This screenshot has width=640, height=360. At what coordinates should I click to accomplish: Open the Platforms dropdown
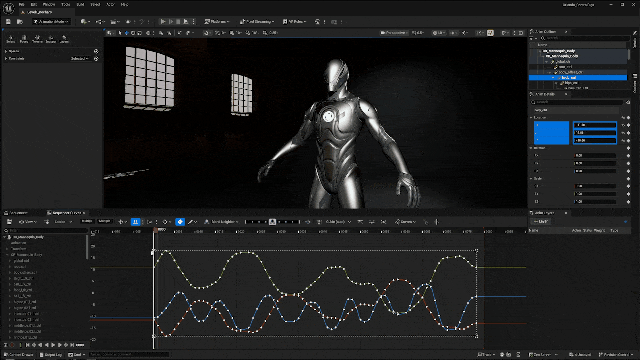pyautogui.click(x=217, y=22)
